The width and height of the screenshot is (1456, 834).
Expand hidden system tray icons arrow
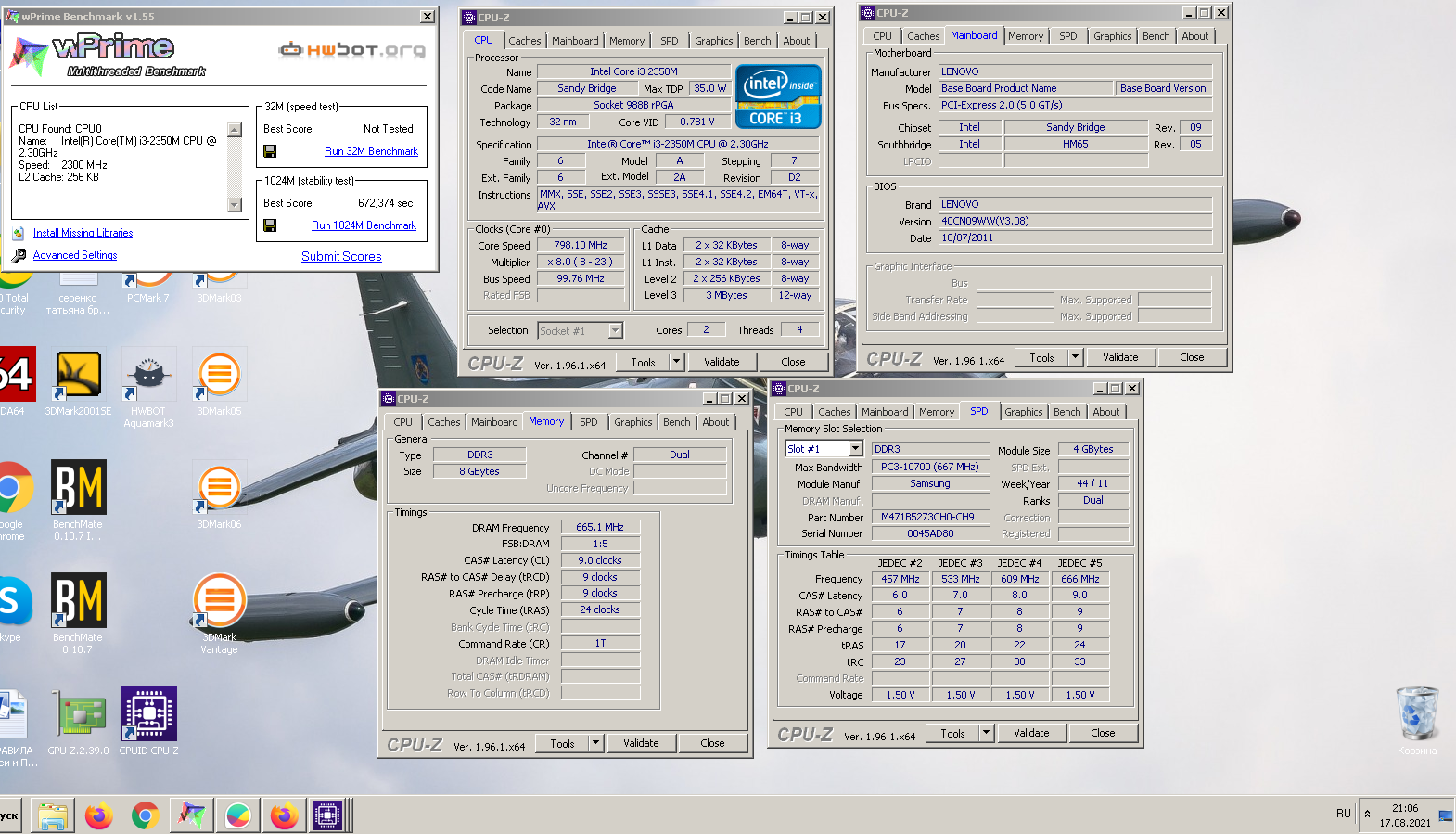[1367, 815]
